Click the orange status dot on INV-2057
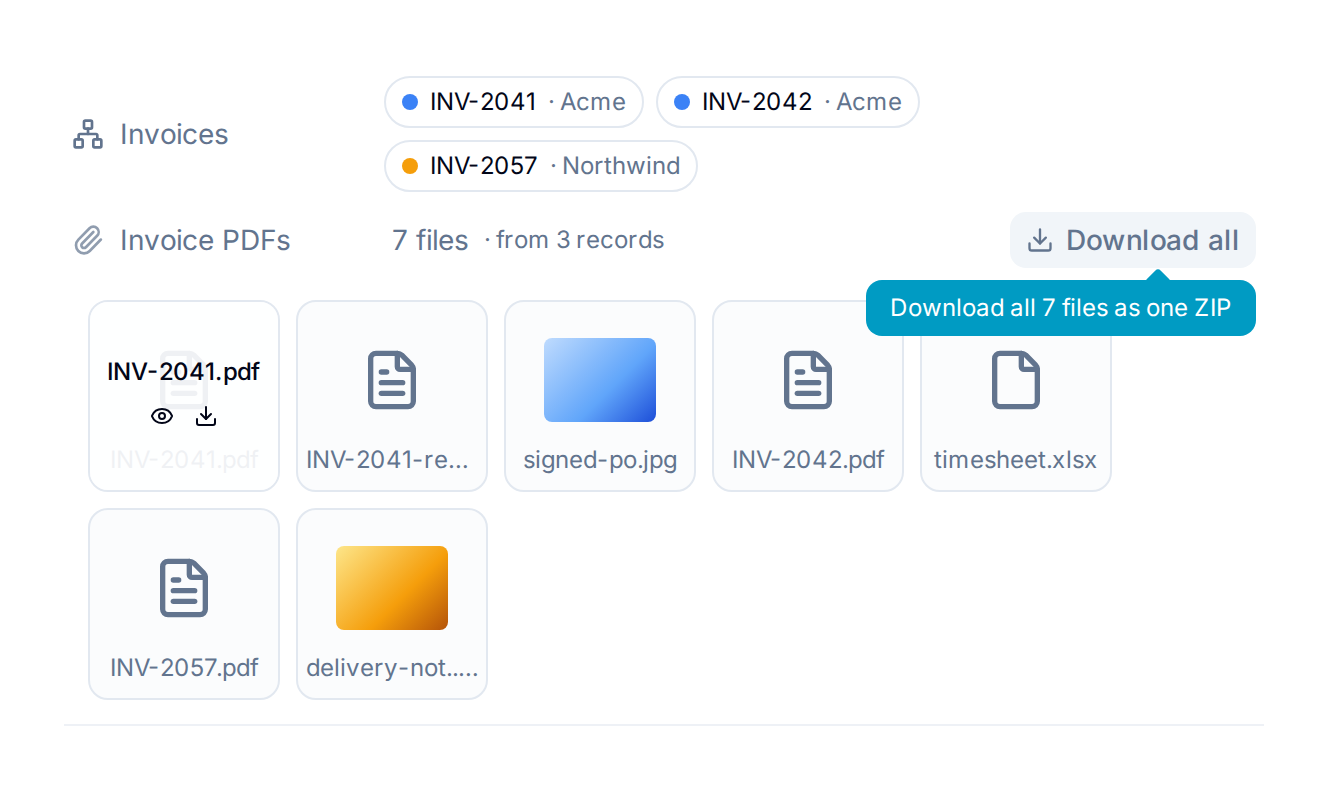This screenshot has width=1328, height=790. coord(409,166)
